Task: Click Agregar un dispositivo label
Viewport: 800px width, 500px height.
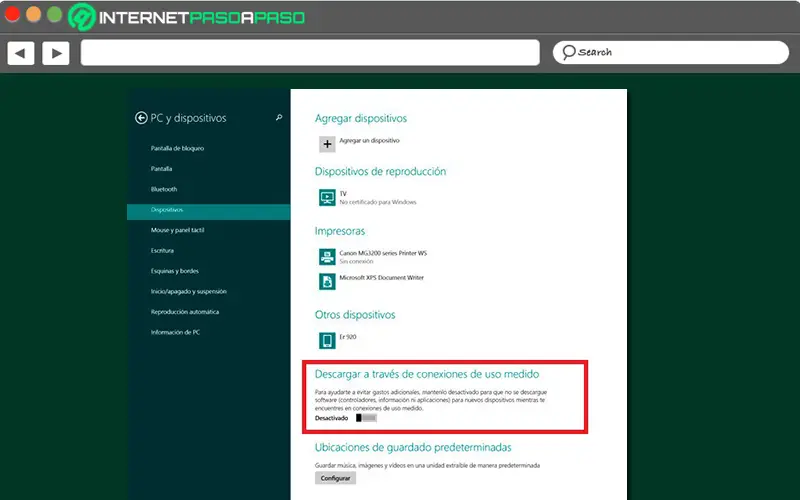Action: tap(369, 140)
